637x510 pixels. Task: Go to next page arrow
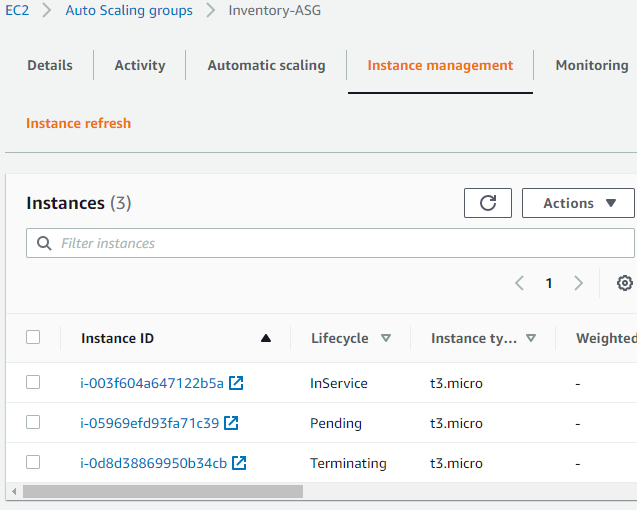point(578,283)
